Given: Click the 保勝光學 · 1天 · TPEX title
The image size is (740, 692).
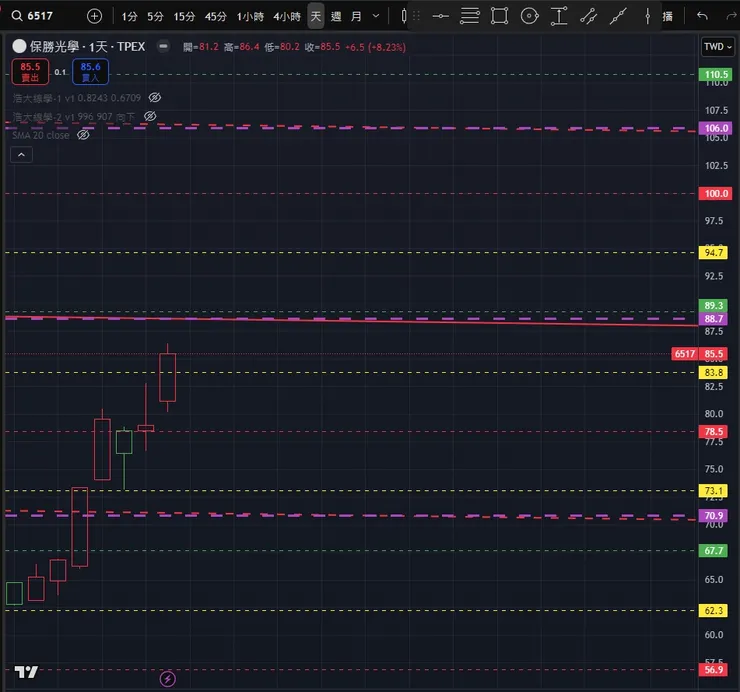Looking at the screenshot, I should click(x=87, y=46).
